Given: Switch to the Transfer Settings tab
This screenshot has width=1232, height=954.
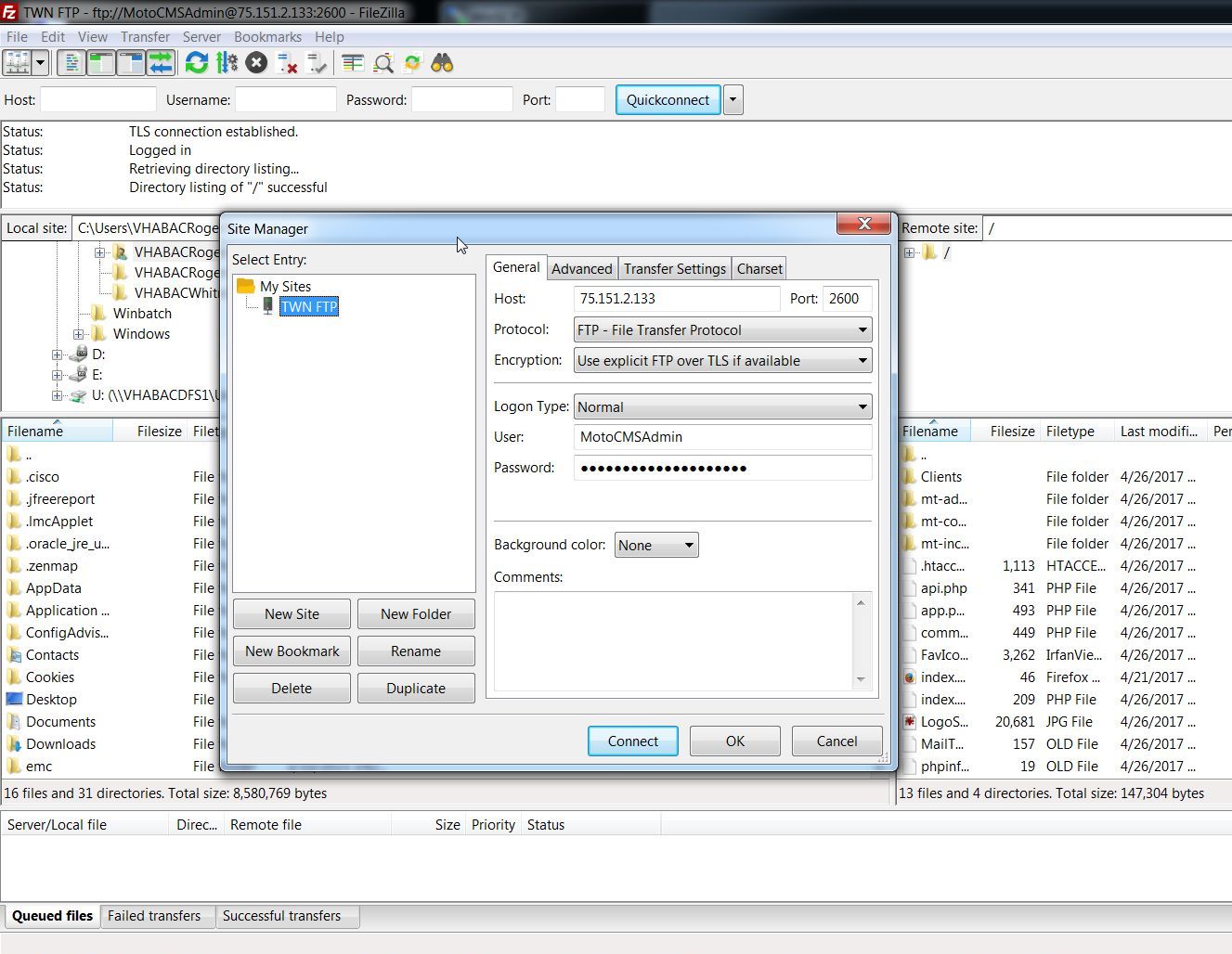Looking at the screenshot, I should pyautogui.click(x=675, y=268).
